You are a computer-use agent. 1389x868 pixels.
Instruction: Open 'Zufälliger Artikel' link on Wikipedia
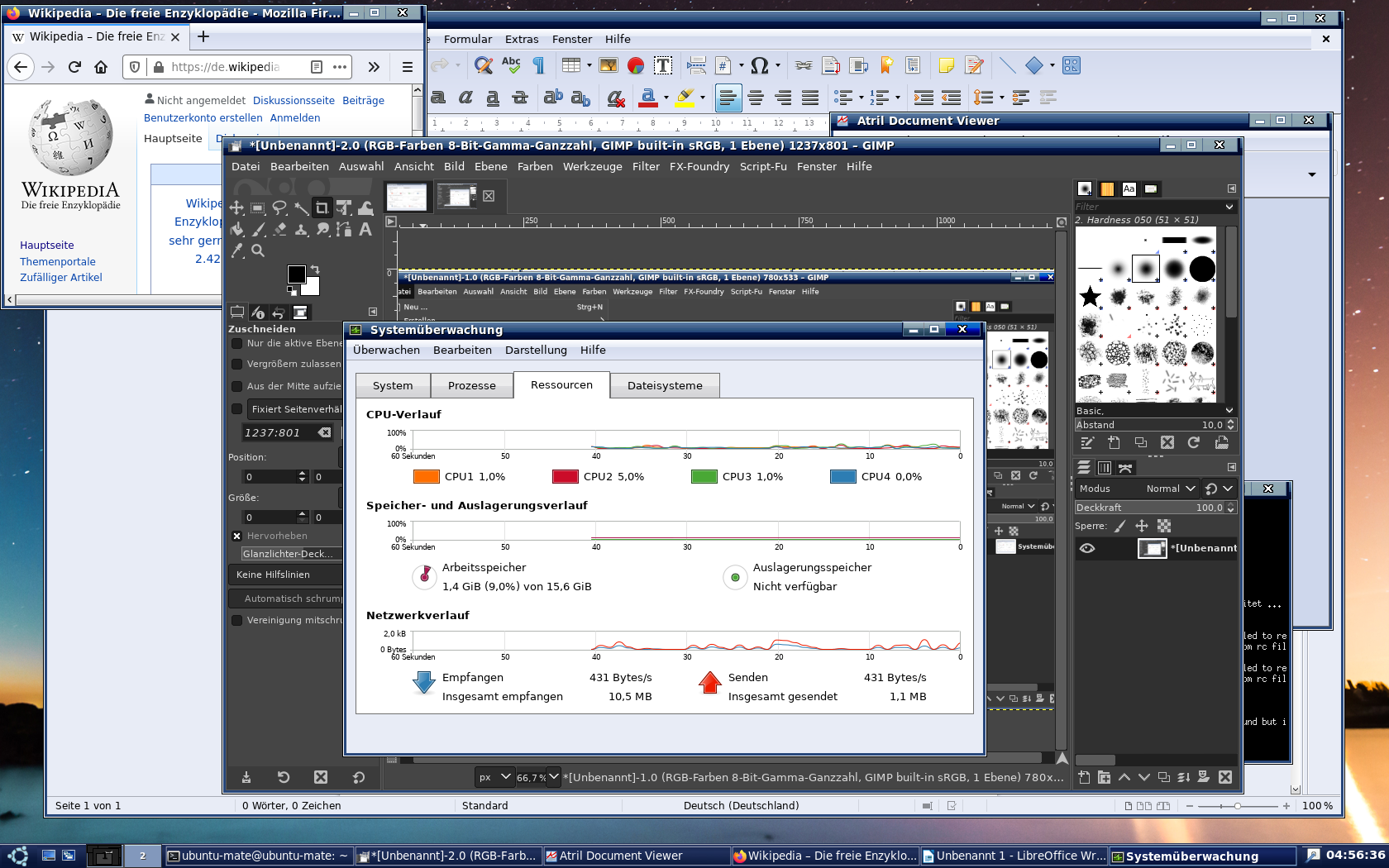pos(61,278)
